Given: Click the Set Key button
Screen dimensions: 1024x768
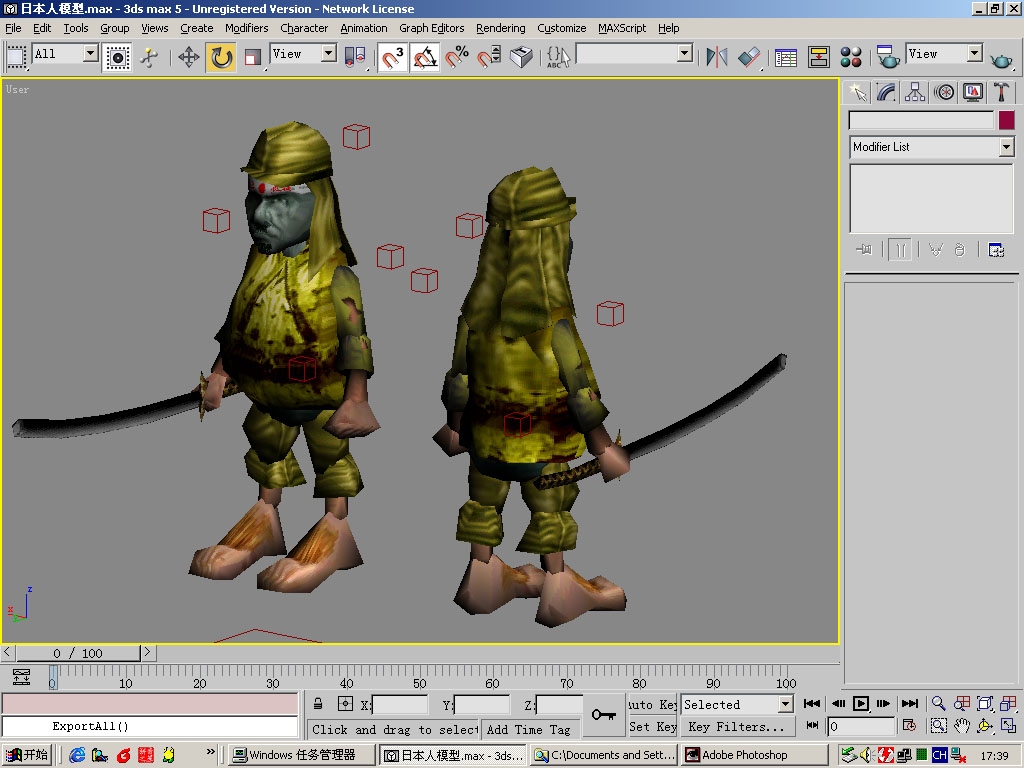Looking at the screenshot, I should pos(652,727).
